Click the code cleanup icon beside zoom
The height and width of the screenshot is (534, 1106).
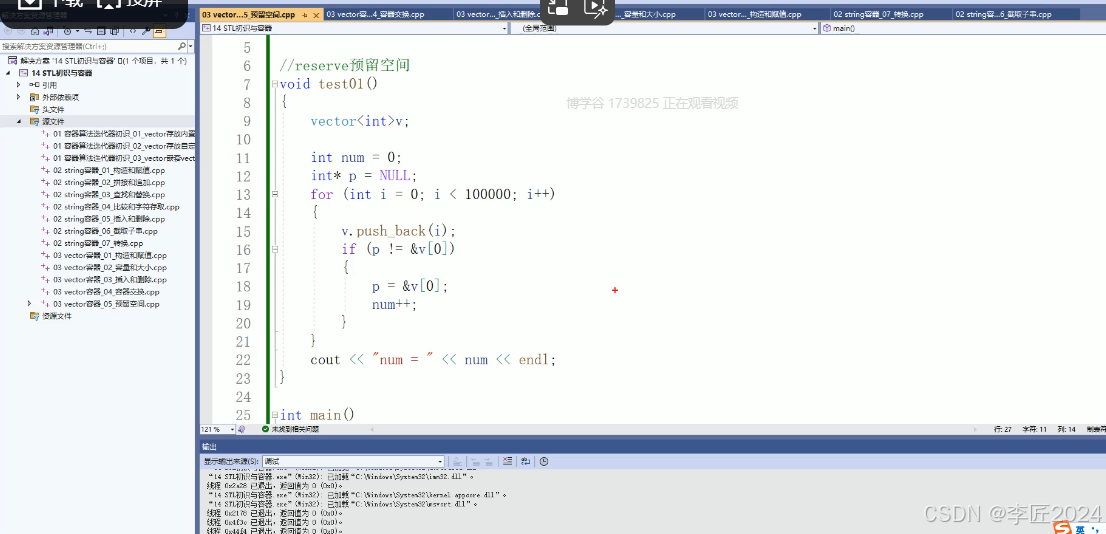(x=241, y=429)
